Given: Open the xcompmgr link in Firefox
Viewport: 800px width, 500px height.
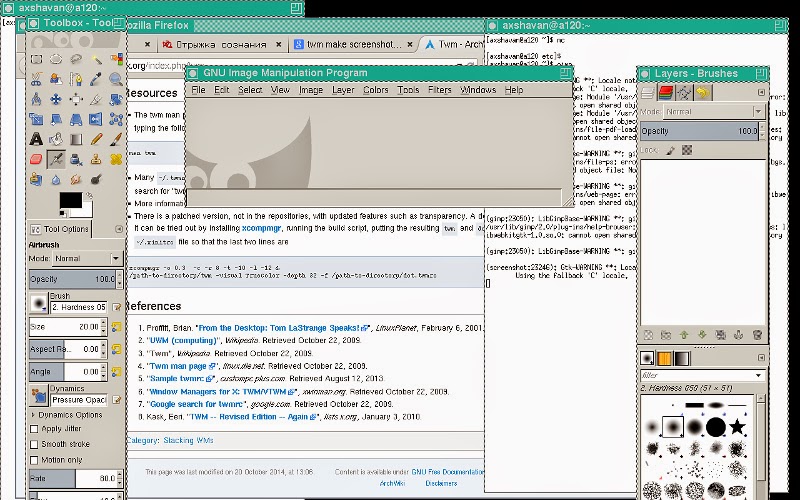Looking at the screenshot, I should pyautogui.click(x=261, y=228).
